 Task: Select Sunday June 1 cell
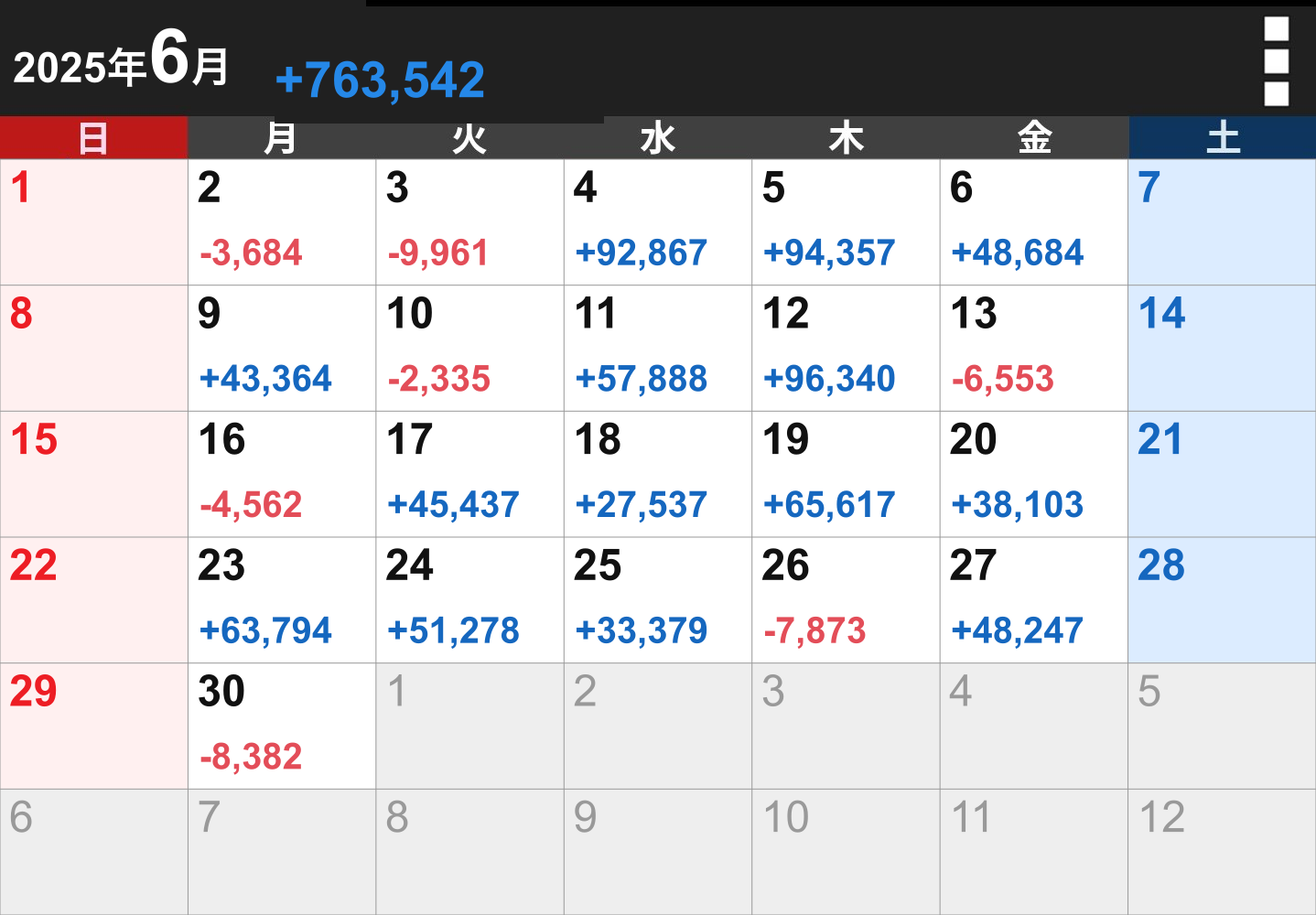click(94, 222)
